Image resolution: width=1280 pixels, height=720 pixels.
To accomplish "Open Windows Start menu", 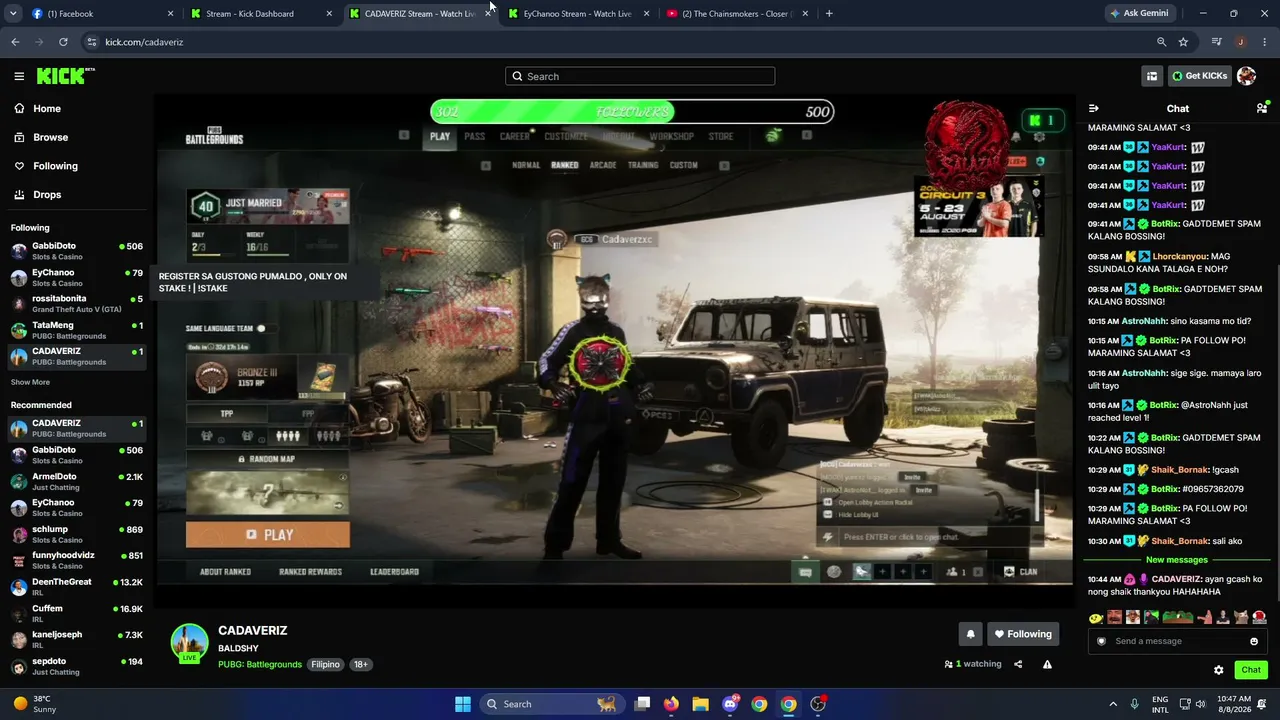I will coord(463,704).
